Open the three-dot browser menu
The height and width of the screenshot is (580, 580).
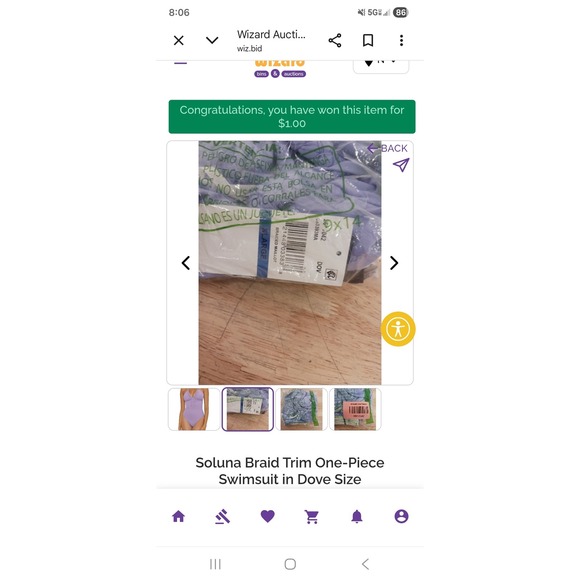[401, 40]
